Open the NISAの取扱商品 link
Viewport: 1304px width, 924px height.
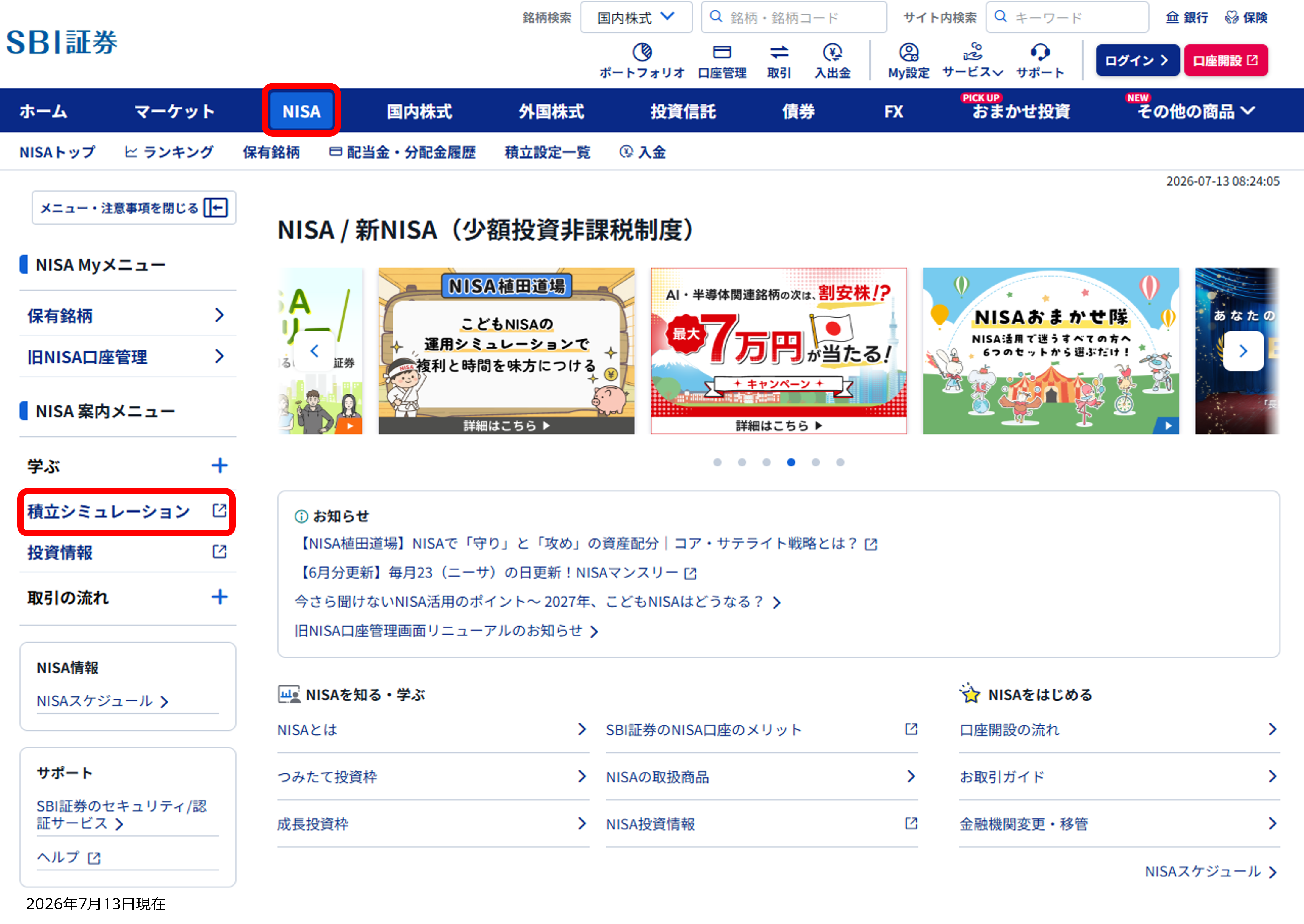click(x=762, y=777)
